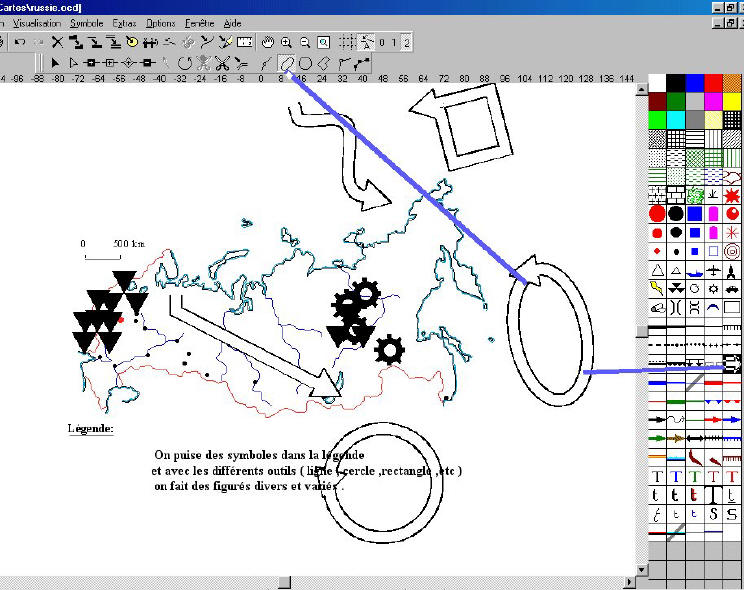Screen dimensions: 744x590
Task: Click the zoom in magnifier
Action: point(286,42)
